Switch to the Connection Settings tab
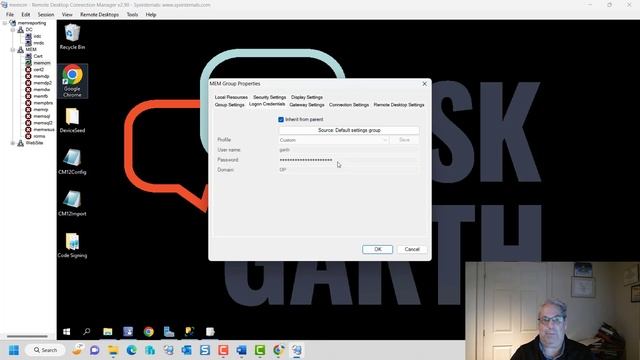 pyautogui.click(x=349, y=105)
